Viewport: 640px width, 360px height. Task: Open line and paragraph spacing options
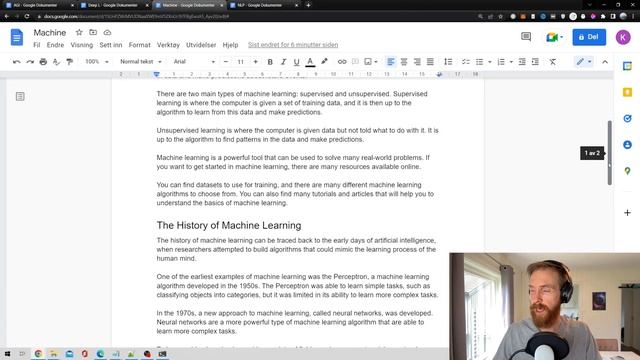448,62
